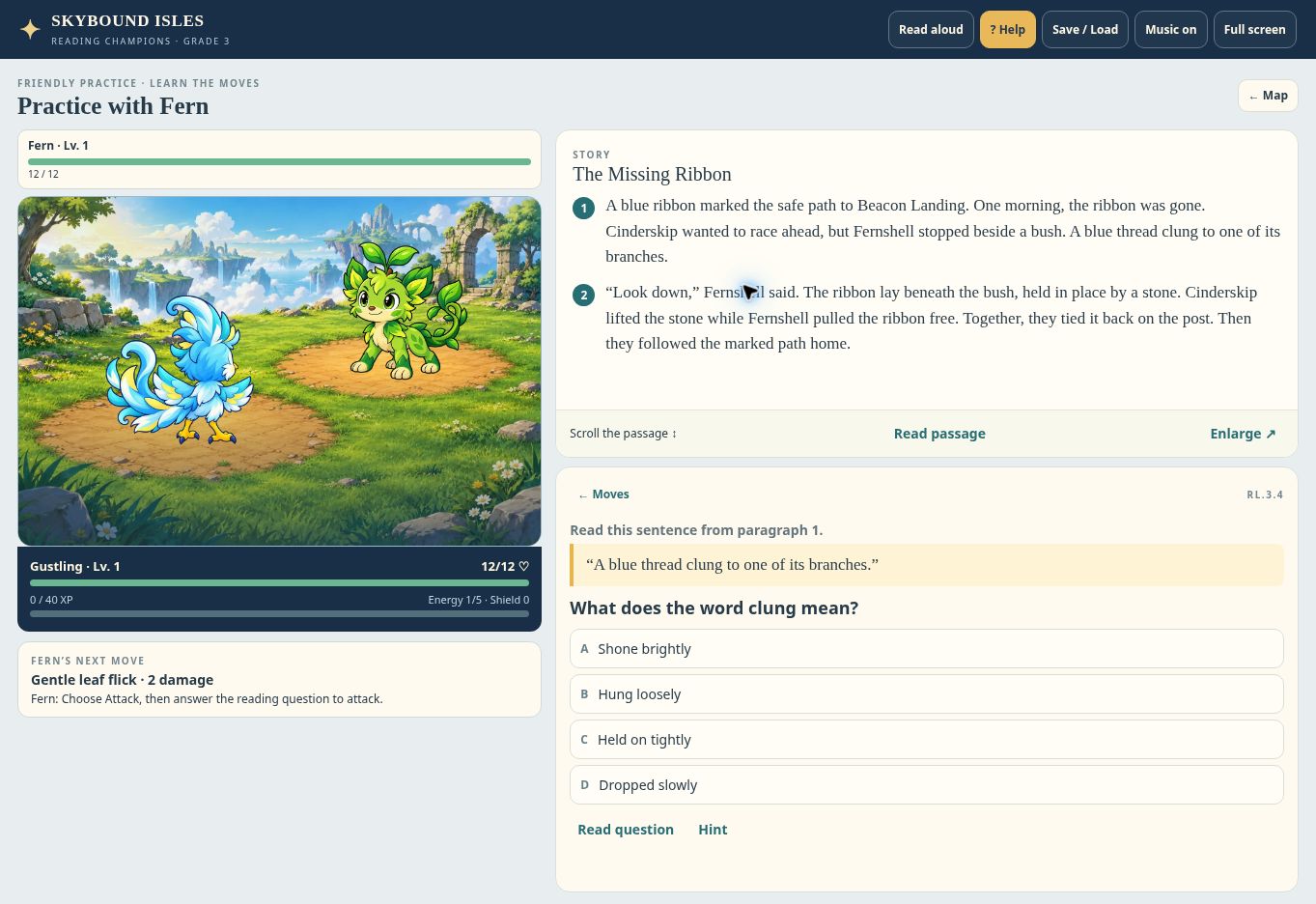Click Read passage below the story
Image resolution: width=1316 pixels, height=904 pixels.
point(939,434)
